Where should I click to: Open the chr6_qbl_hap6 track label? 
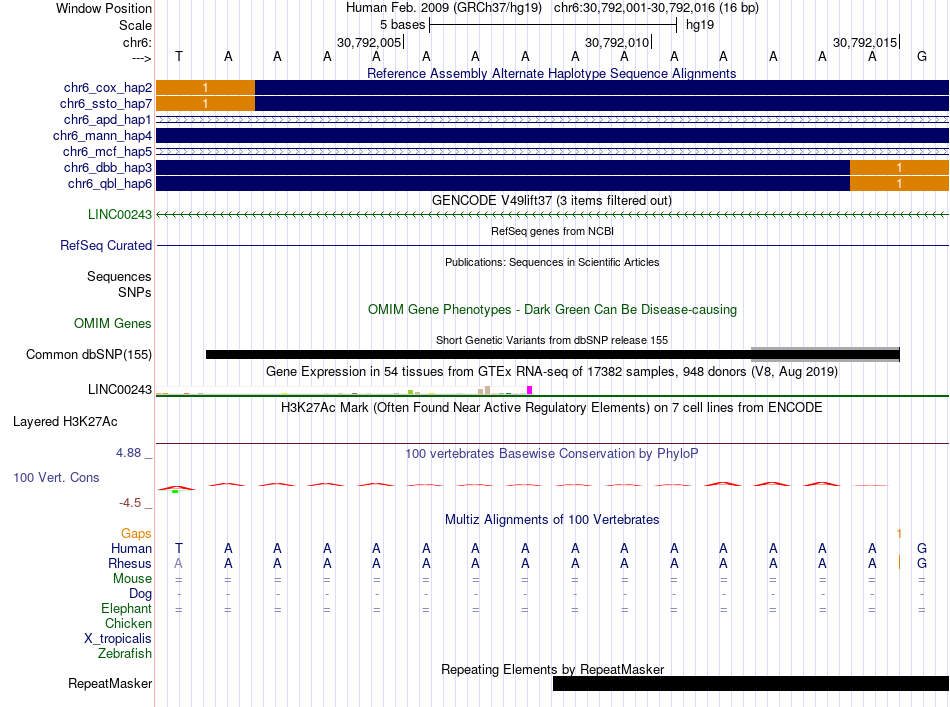coord(110,184)
